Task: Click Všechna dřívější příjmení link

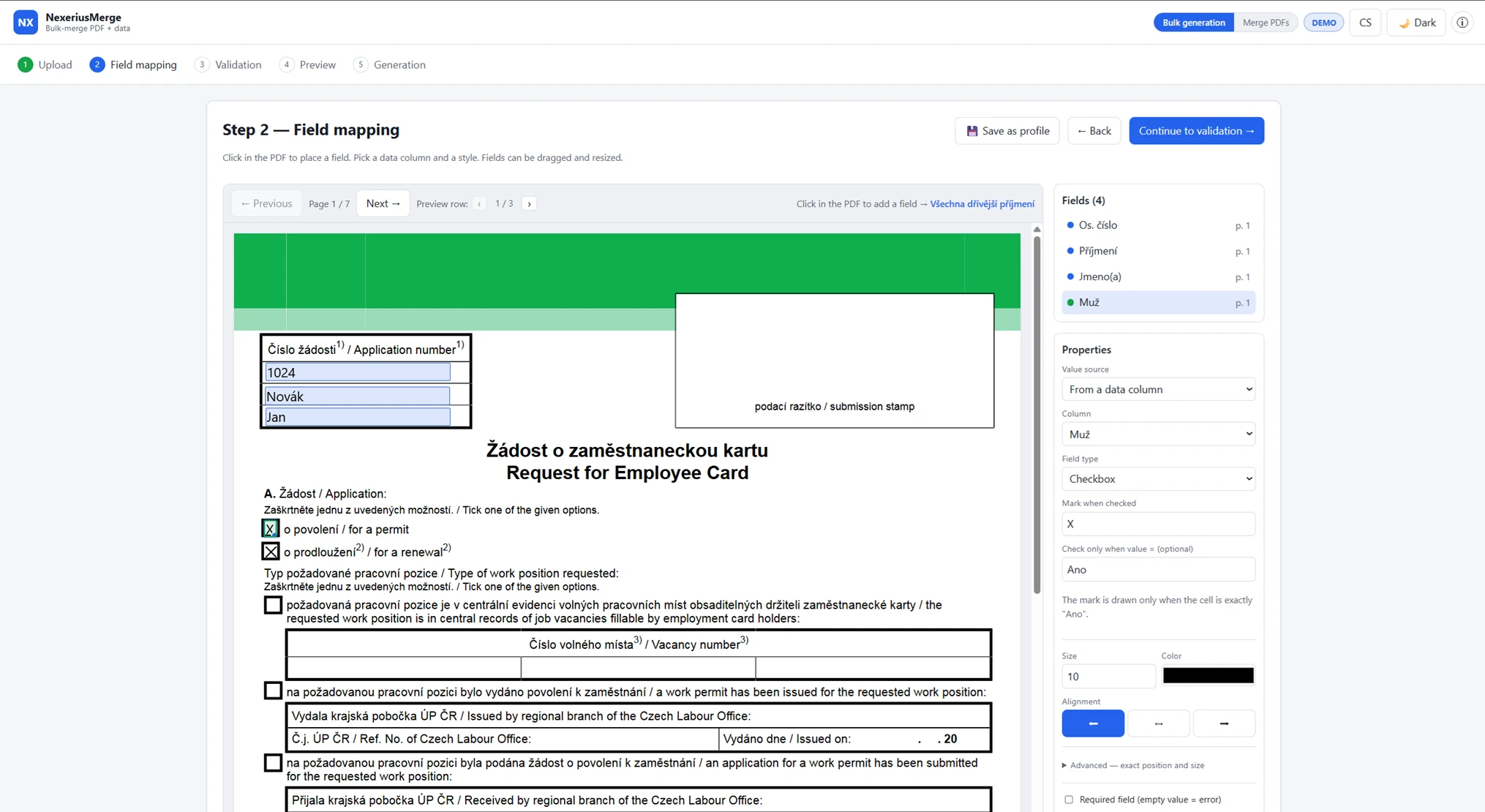Action: (982, 204)
